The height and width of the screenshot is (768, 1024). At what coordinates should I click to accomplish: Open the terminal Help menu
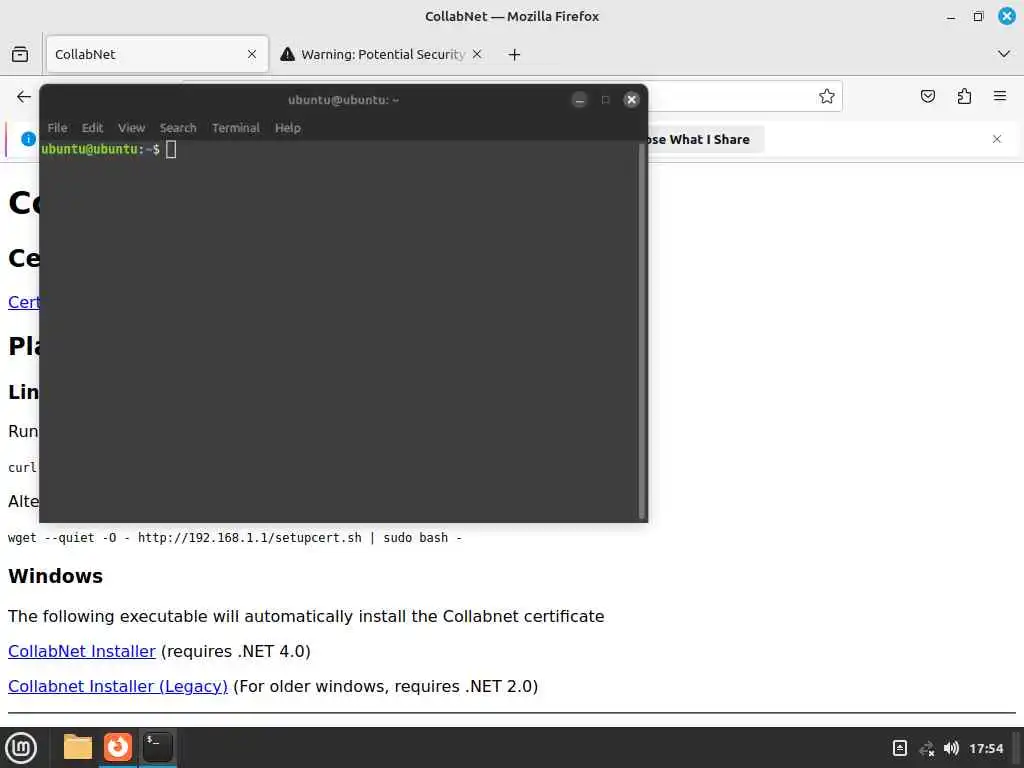tap(288, 128)
